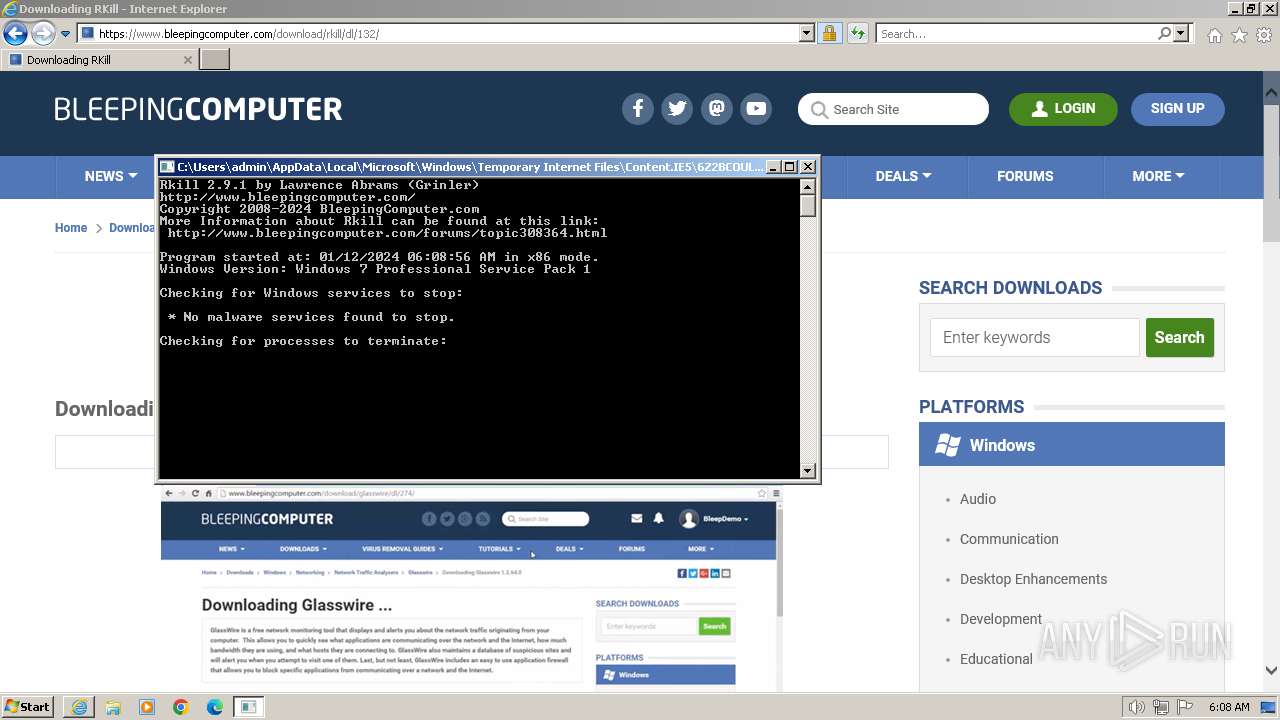Image resolution: width=1280 pixels, height=720 pixels.
Task: Open the DEALS dropdown menu
Action: point(903,176)
